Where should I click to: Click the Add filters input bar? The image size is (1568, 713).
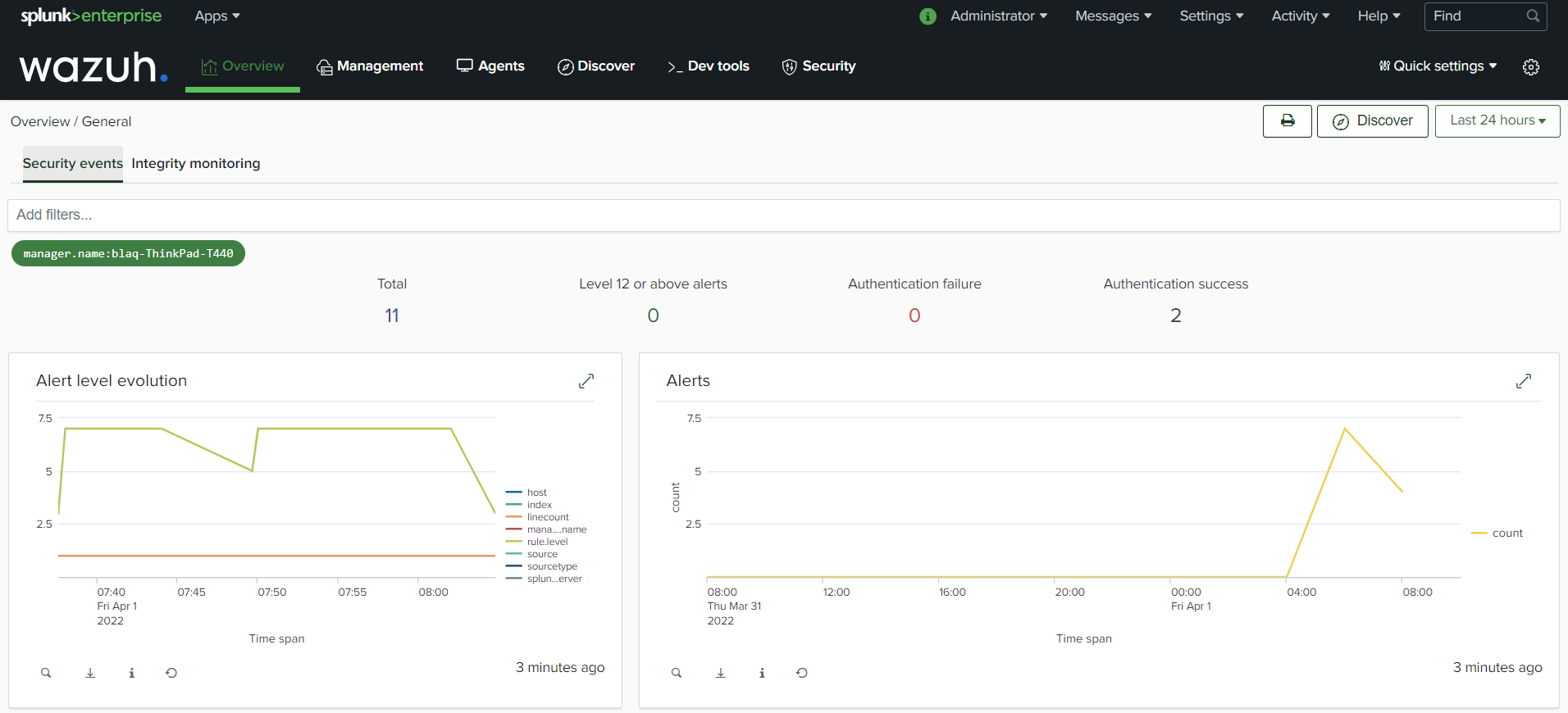point(784,216)
